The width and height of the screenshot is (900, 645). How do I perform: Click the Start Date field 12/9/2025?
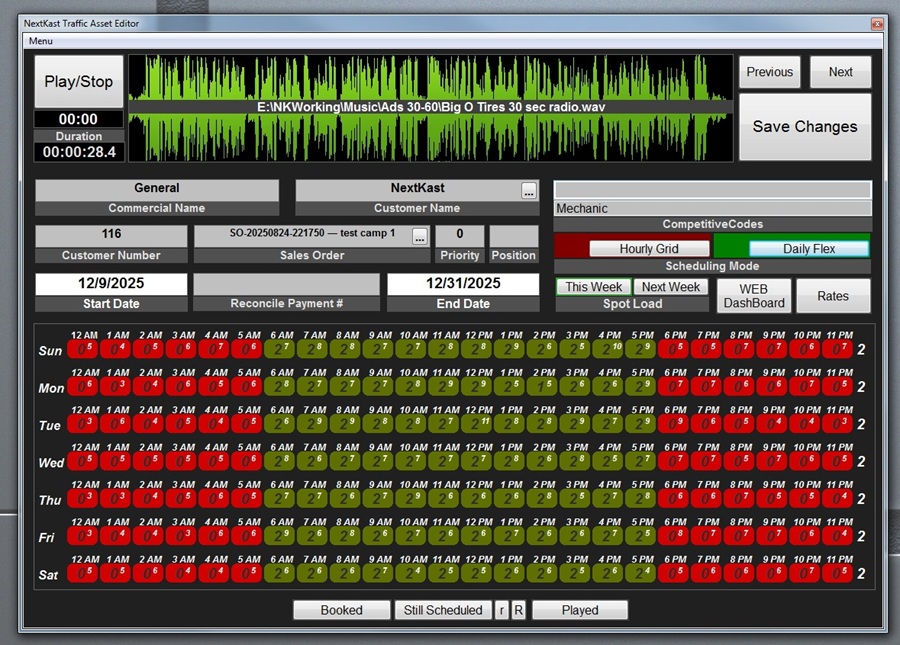[111, 284]
